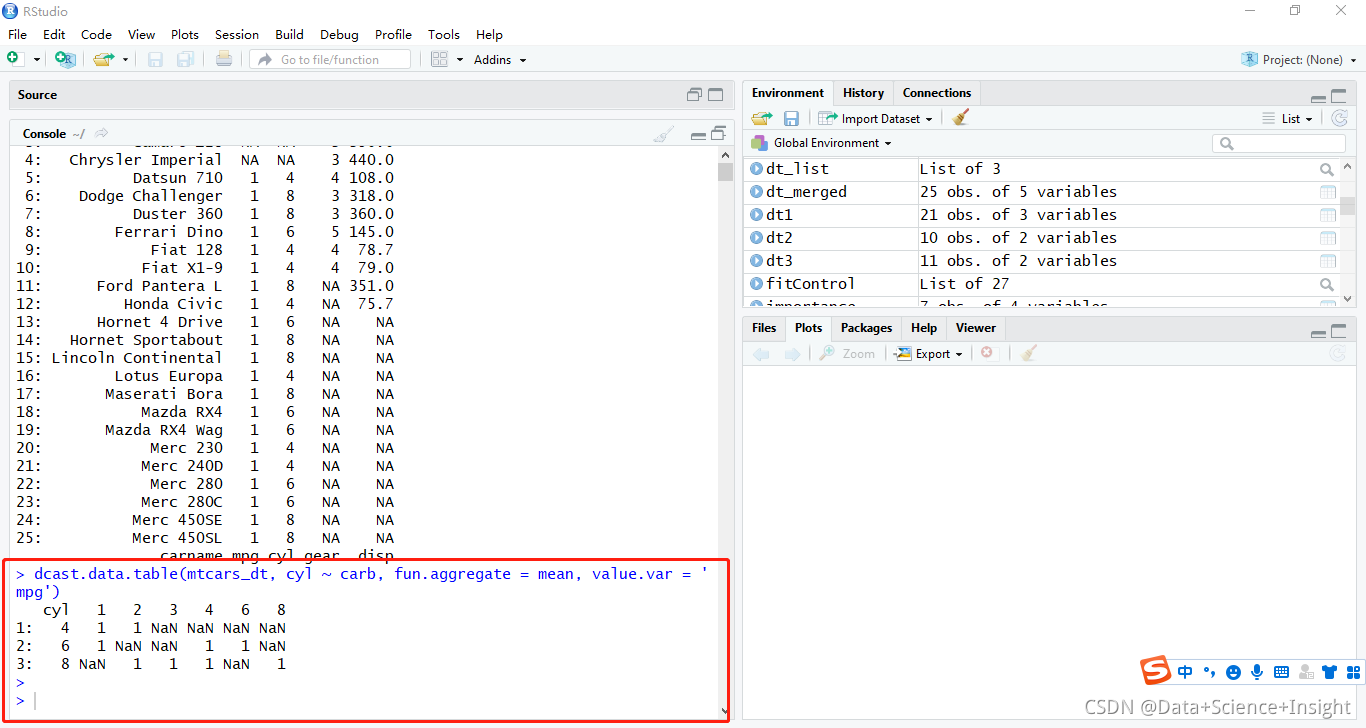Open the List display mode dropdown
The image size is (1366, 728).
(1289, 117)
